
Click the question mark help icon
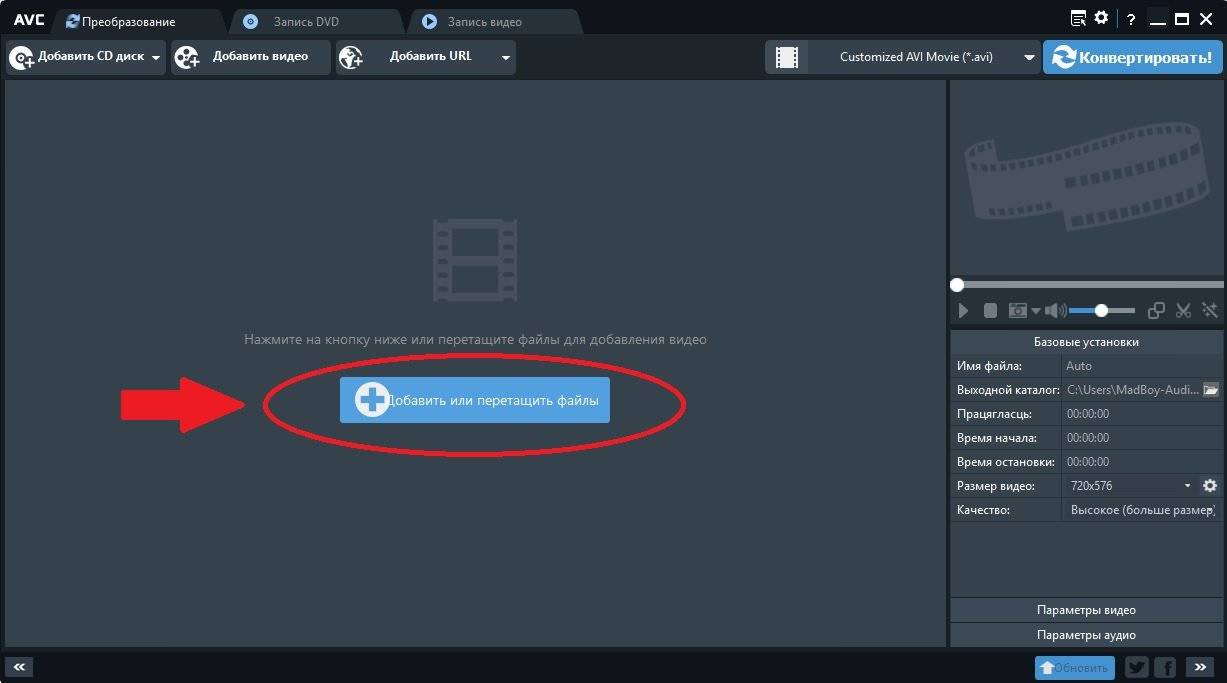point(1131,19)
